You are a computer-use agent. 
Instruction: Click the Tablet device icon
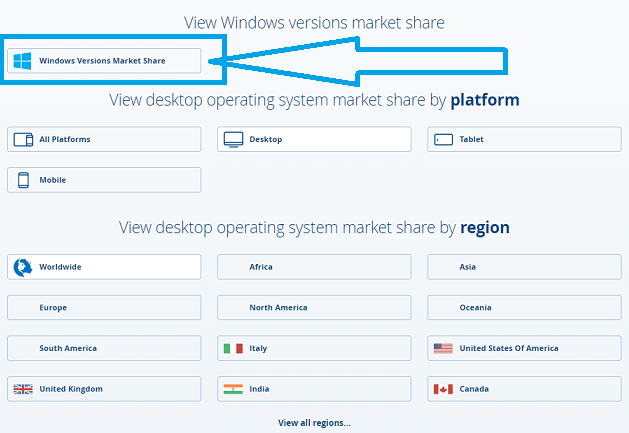(443, 140)
